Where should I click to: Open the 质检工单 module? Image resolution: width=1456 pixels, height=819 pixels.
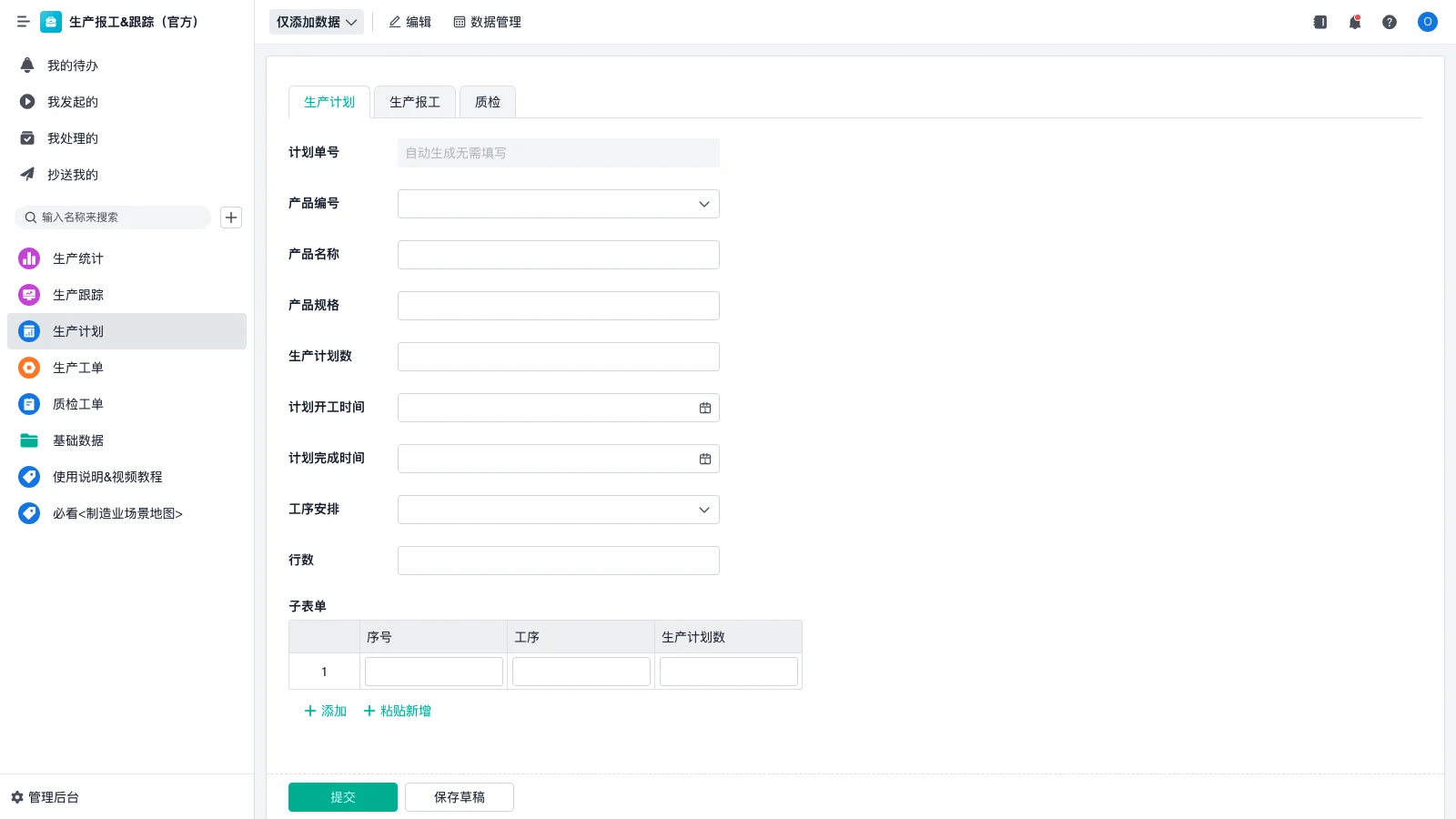click(x=77, y=404)
